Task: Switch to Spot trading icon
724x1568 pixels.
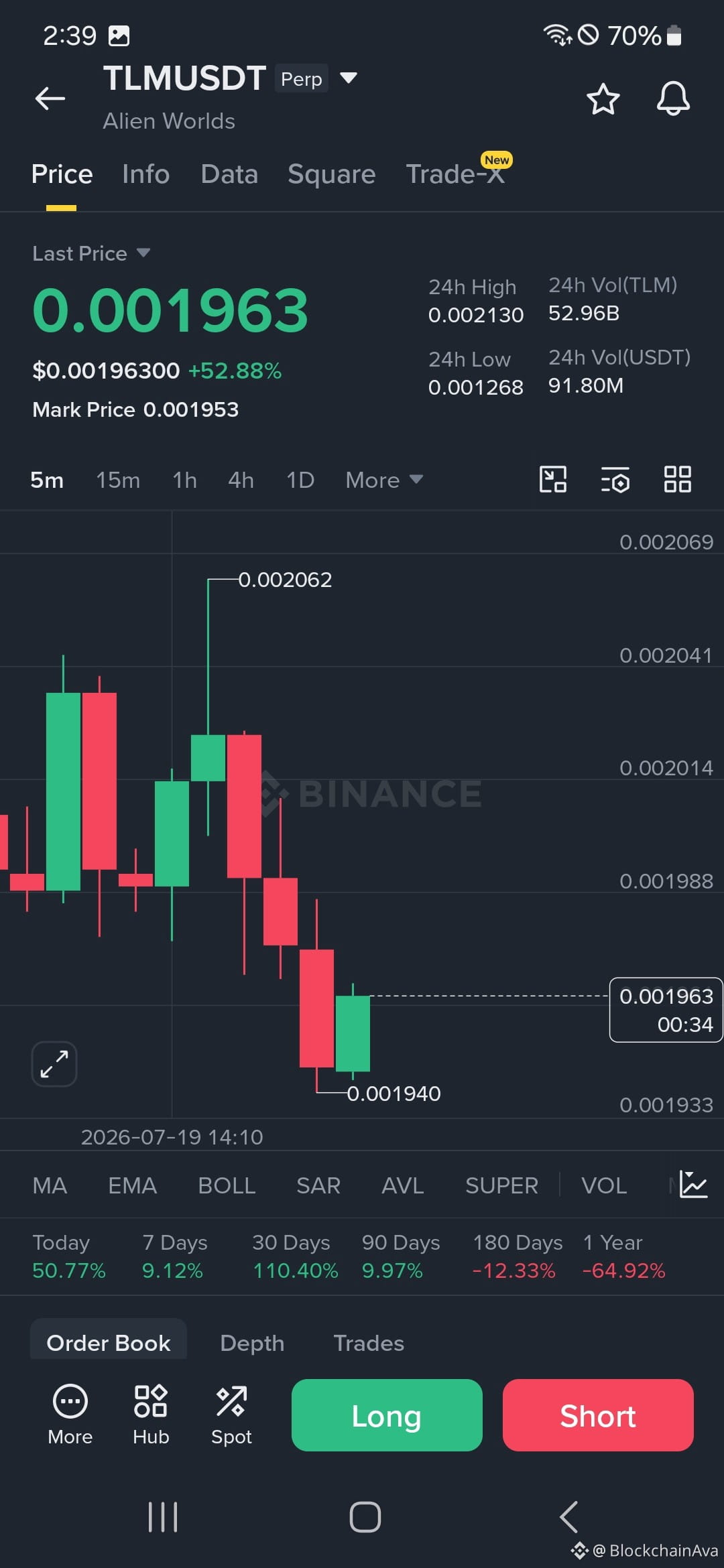Action: click(x=231, y=1415)
